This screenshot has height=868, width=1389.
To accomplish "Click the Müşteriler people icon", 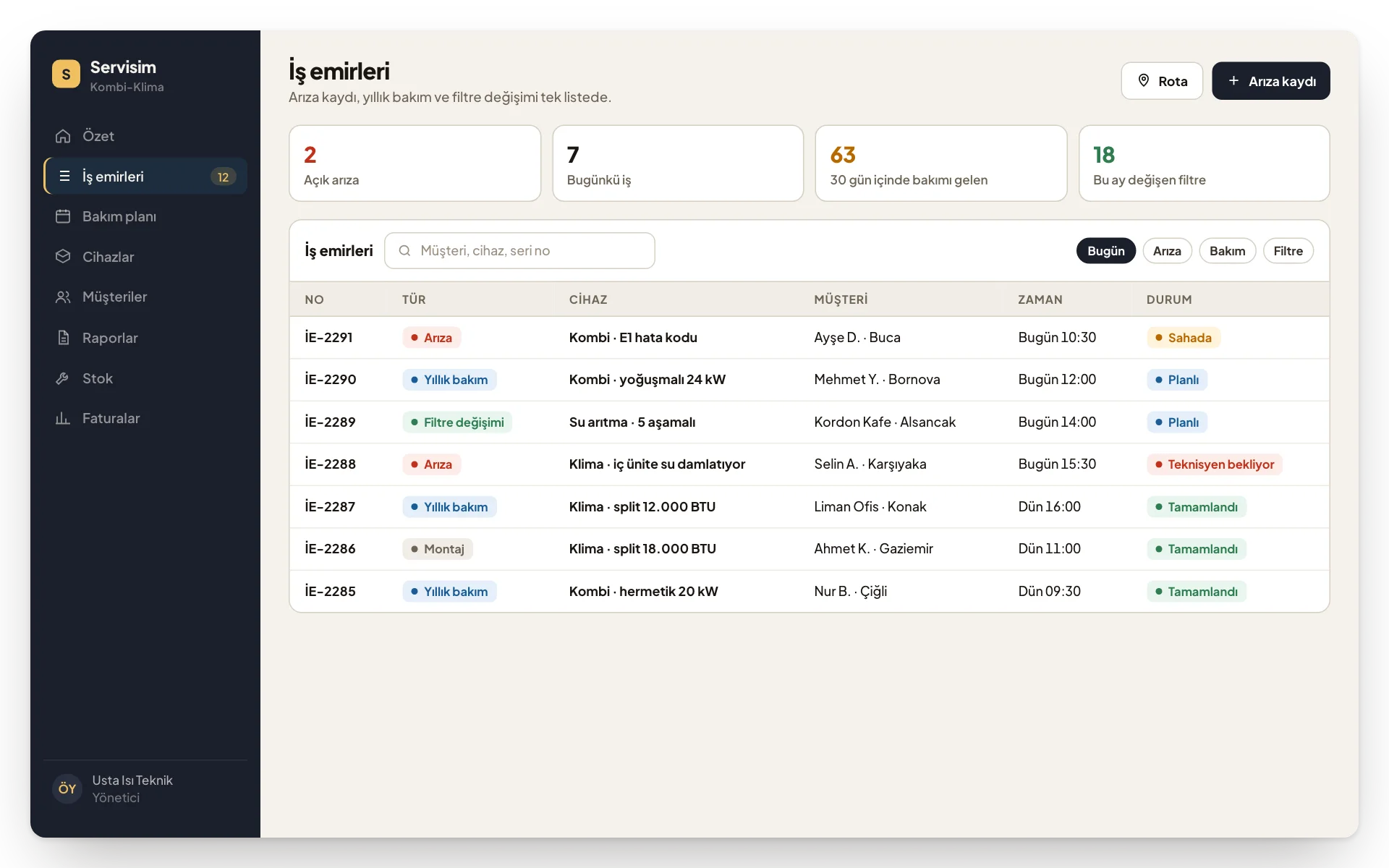I will [x=63, y=297].
